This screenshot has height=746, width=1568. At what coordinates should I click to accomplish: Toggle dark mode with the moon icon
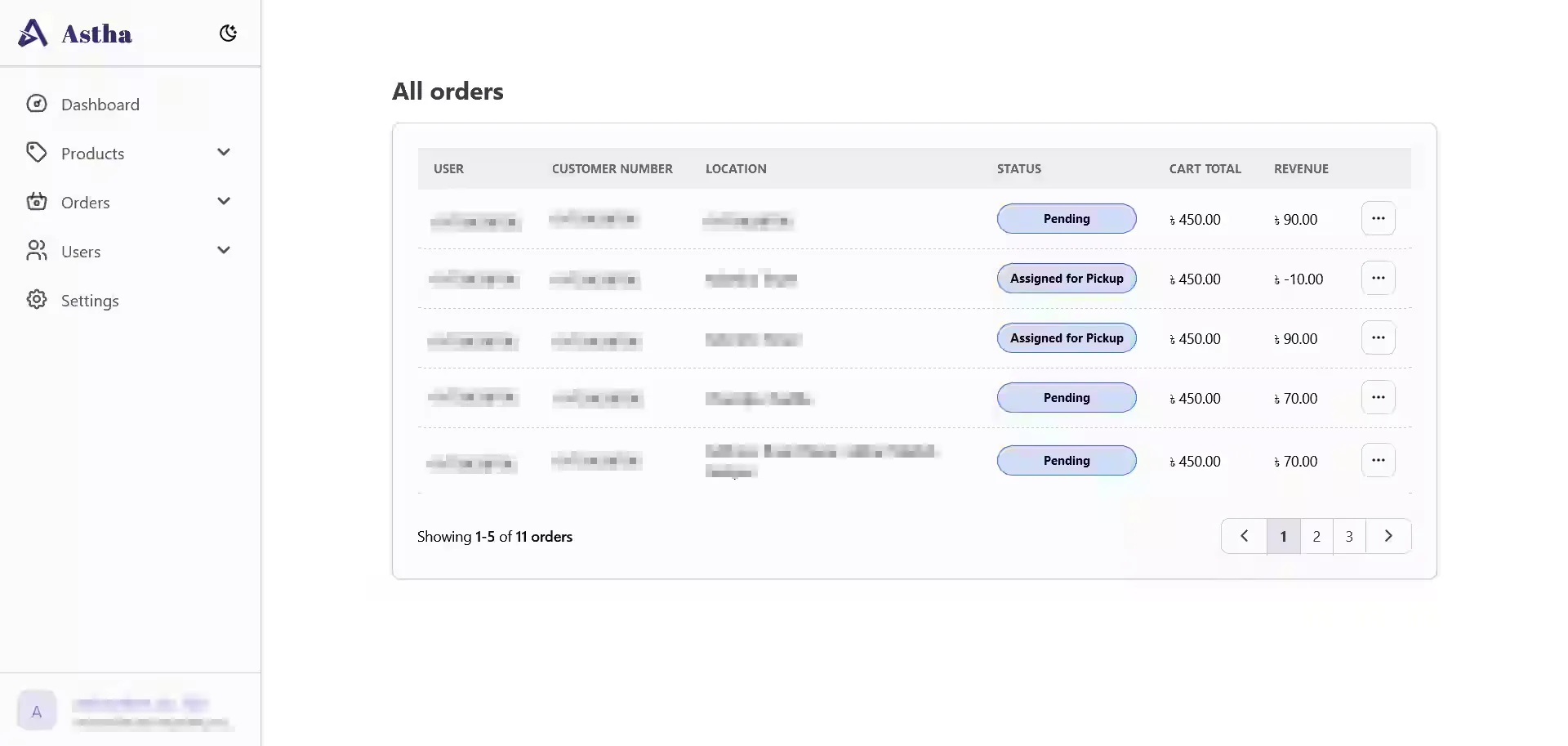click(x=228, y=33)
